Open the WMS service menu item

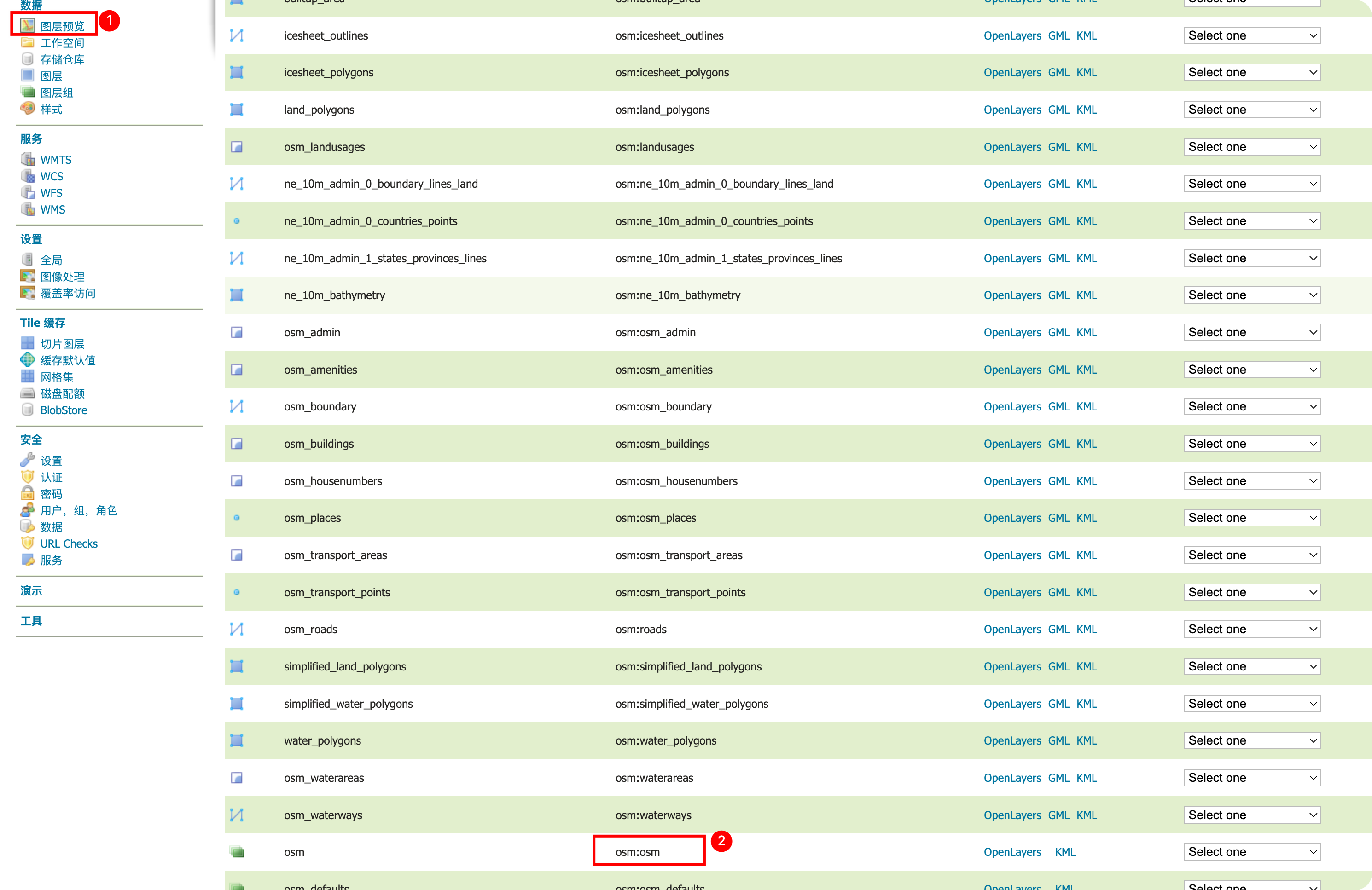point(52,210)
